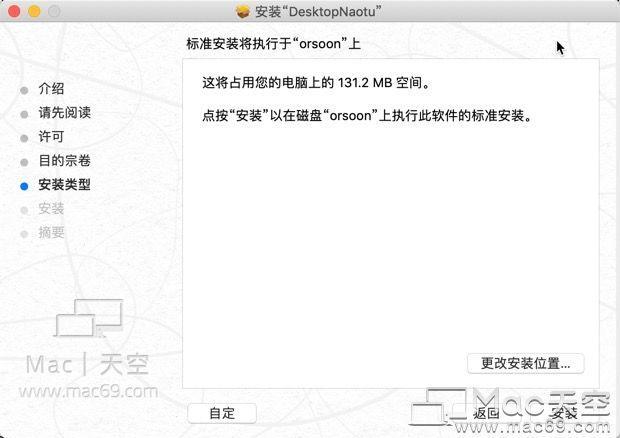Click the 安装 install button
The image size is (620, 438).
[x=565, y=413]
